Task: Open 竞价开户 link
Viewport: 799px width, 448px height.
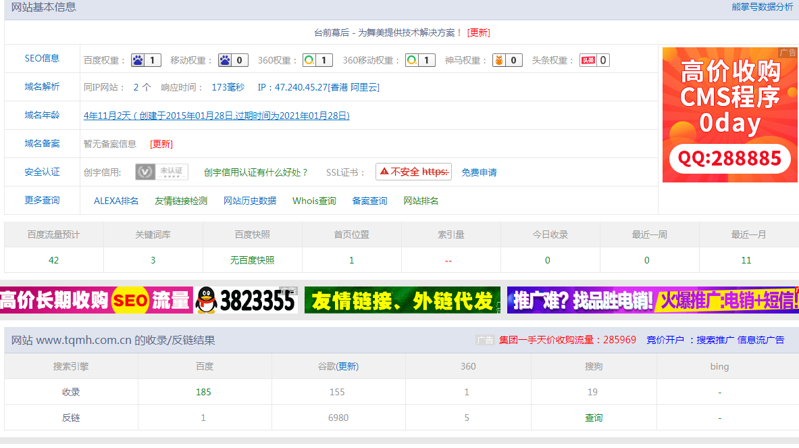Action: click(x=665, y=340)
